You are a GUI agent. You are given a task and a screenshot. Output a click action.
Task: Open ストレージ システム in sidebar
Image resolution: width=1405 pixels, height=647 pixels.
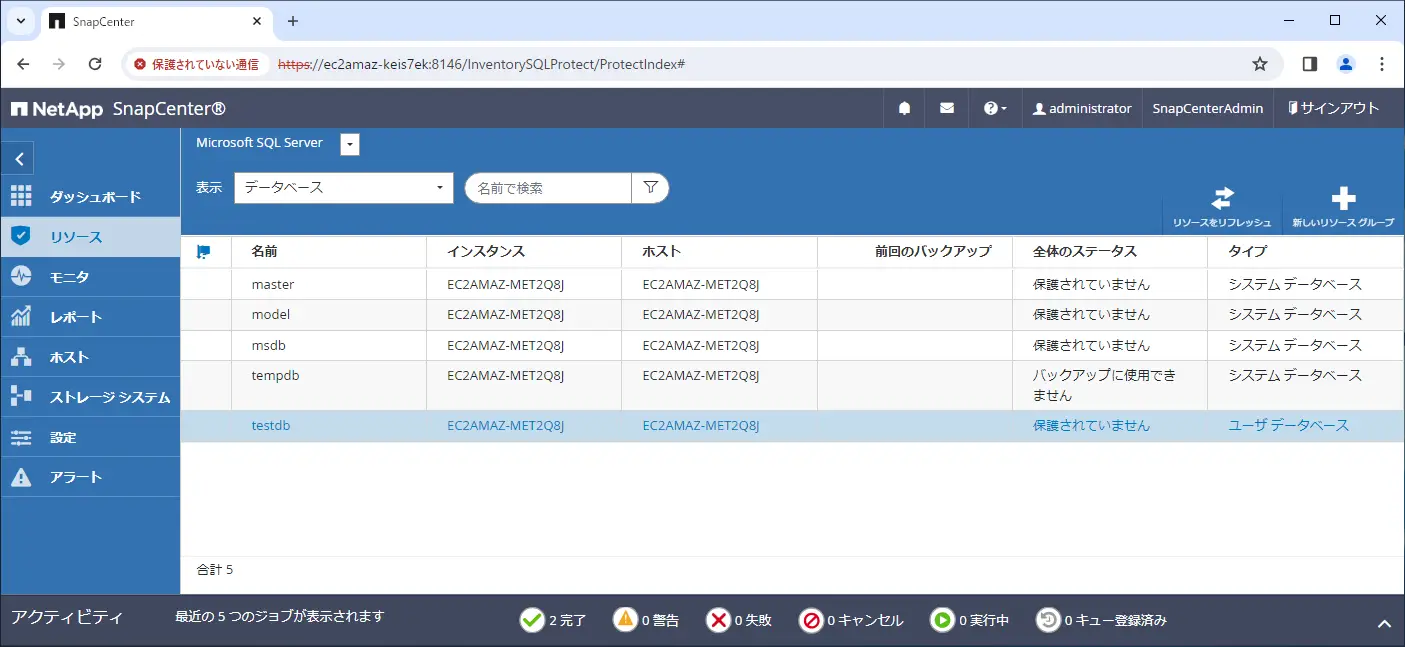coord(90,397)
